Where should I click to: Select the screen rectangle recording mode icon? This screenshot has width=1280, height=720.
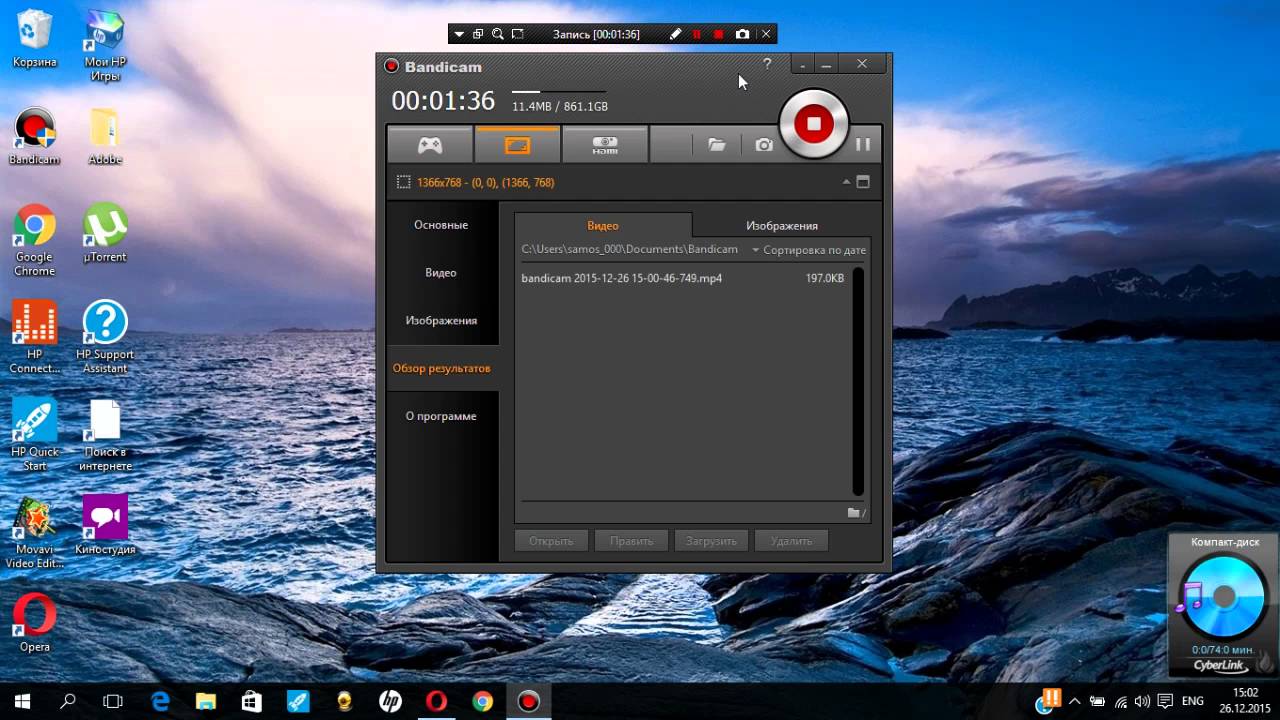coord(517,145)
